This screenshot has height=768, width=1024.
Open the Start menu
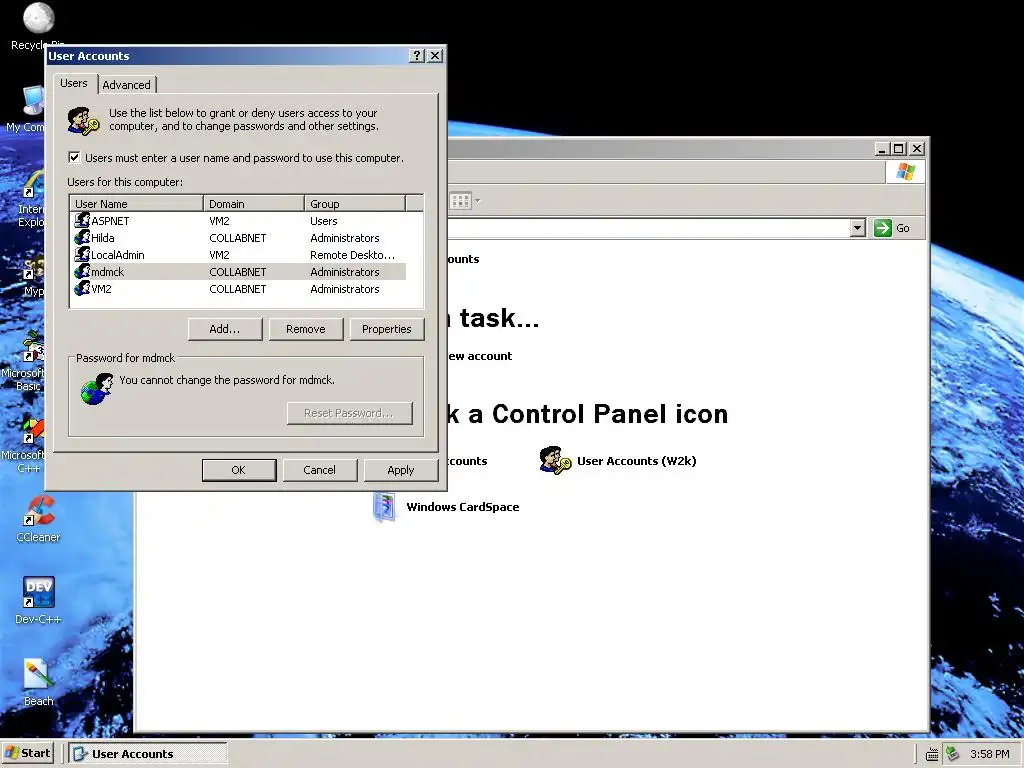coord(27,753)
